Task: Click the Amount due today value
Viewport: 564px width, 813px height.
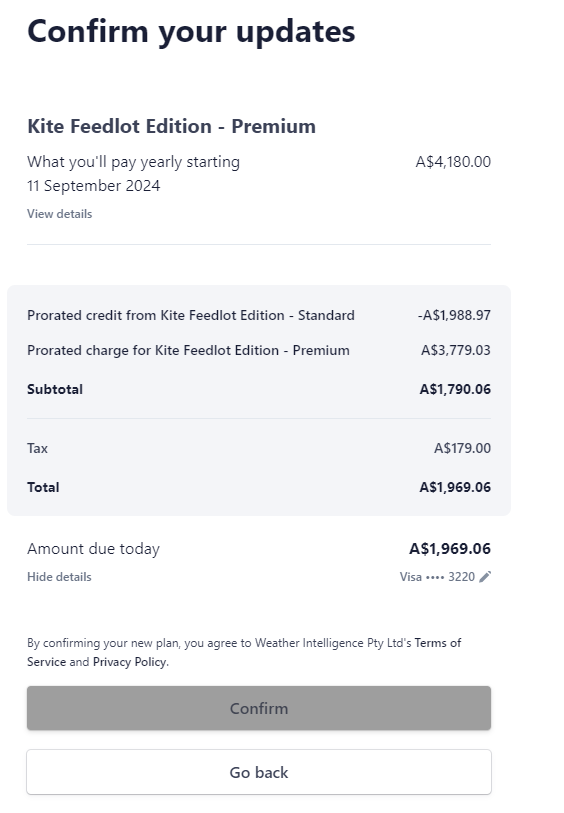Action: click(x=450, y=549)
